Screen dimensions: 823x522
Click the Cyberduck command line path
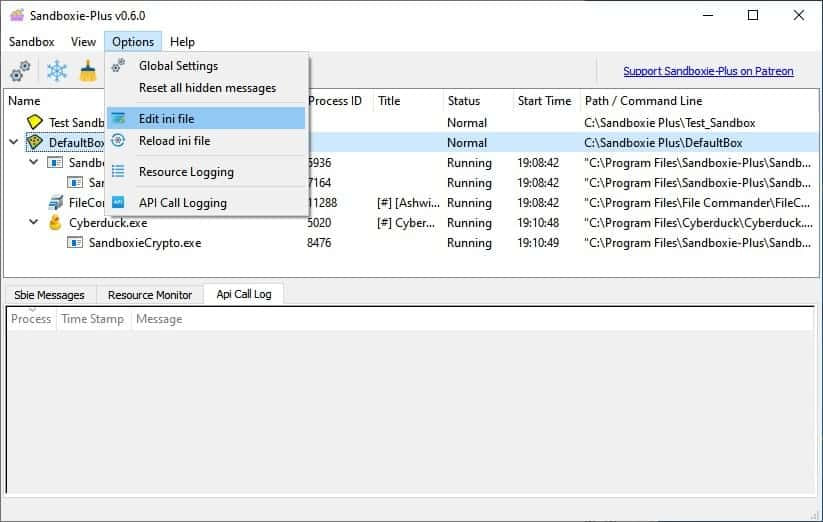pos(698,222)
